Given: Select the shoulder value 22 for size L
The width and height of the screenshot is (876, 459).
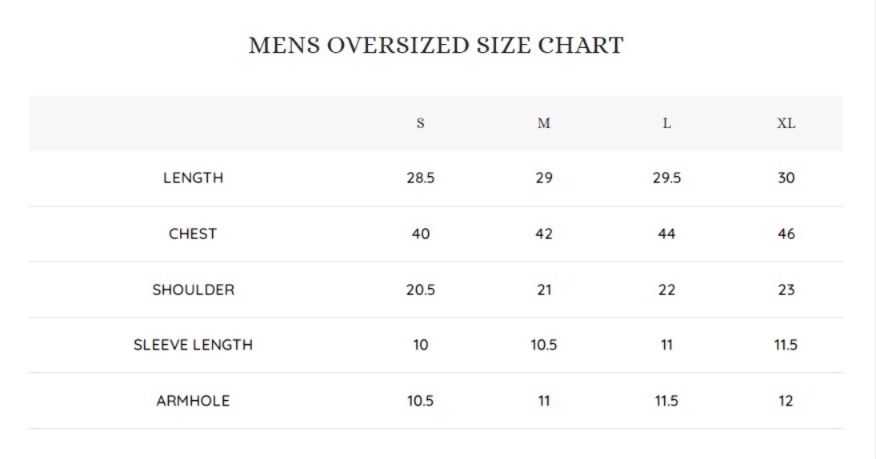Looking at the screenshot, I should (x=667, y=290).
